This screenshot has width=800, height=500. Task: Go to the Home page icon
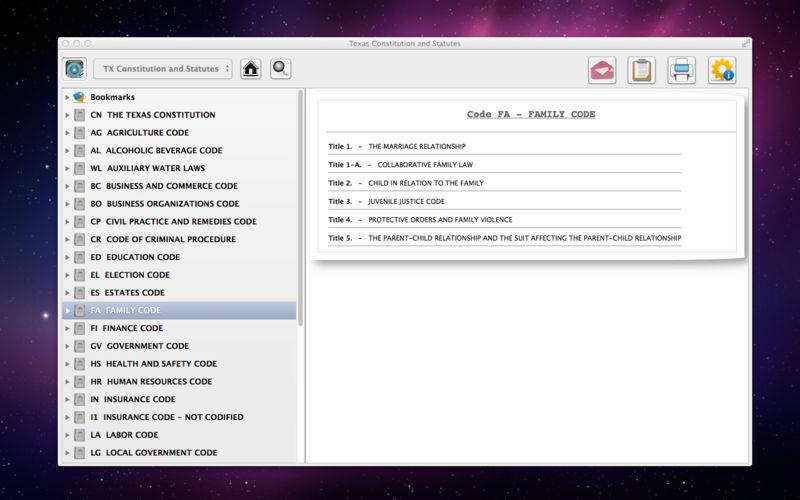click(251, 69)
